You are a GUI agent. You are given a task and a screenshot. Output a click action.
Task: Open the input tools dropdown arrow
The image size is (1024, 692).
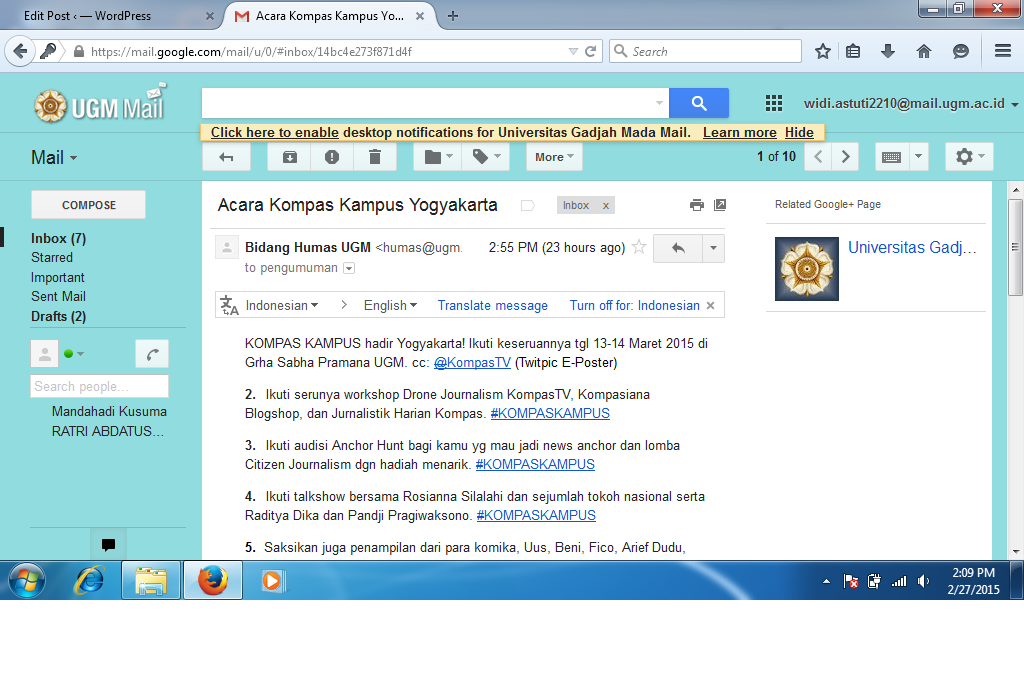point(918,157)
